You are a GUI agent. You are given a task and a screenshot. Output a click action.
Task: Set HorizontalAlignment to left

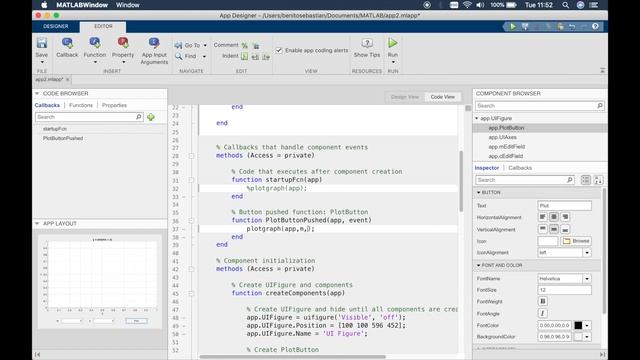coord(542,217)
